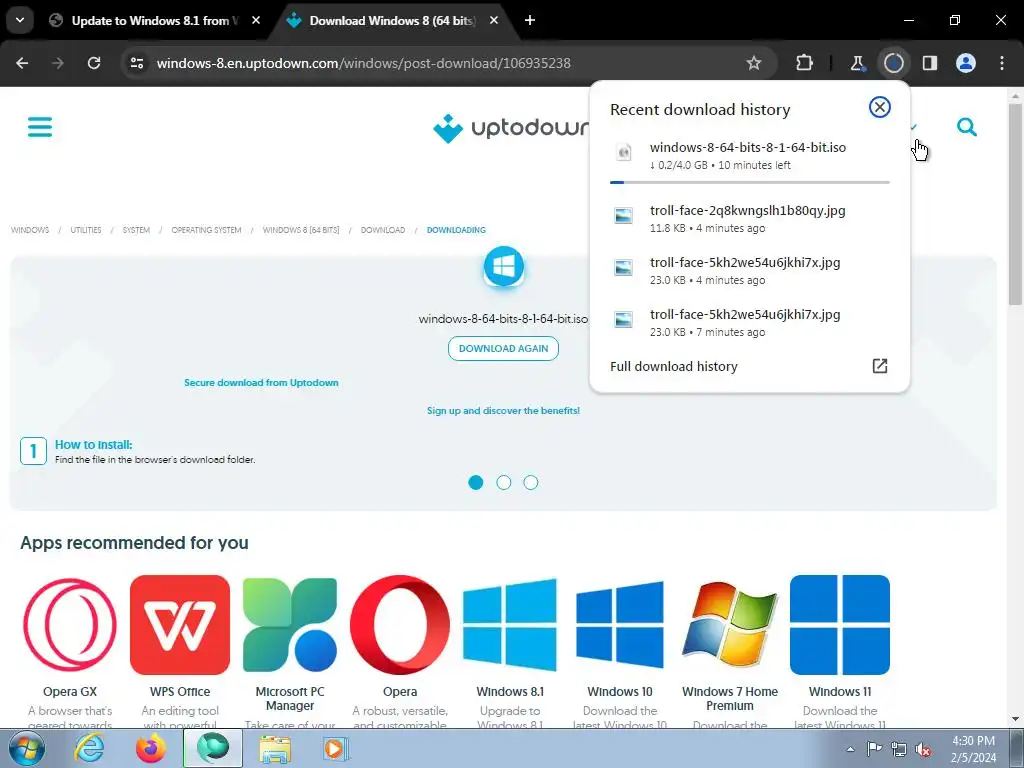Open Secure download from Uptodown link
Viewport: 1024px width, 768px height.
(261, 383)
